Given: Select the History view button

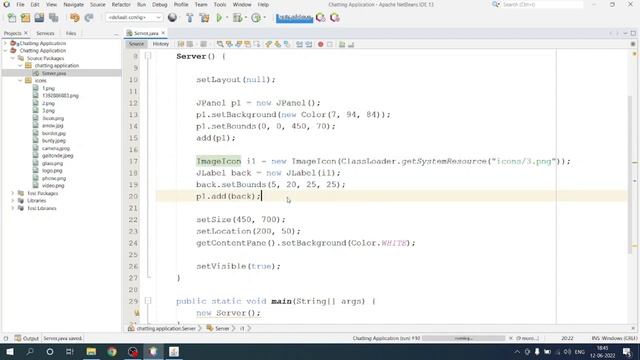Looking at the screenshot, I should pyautogui.click(x=160, y=44).
